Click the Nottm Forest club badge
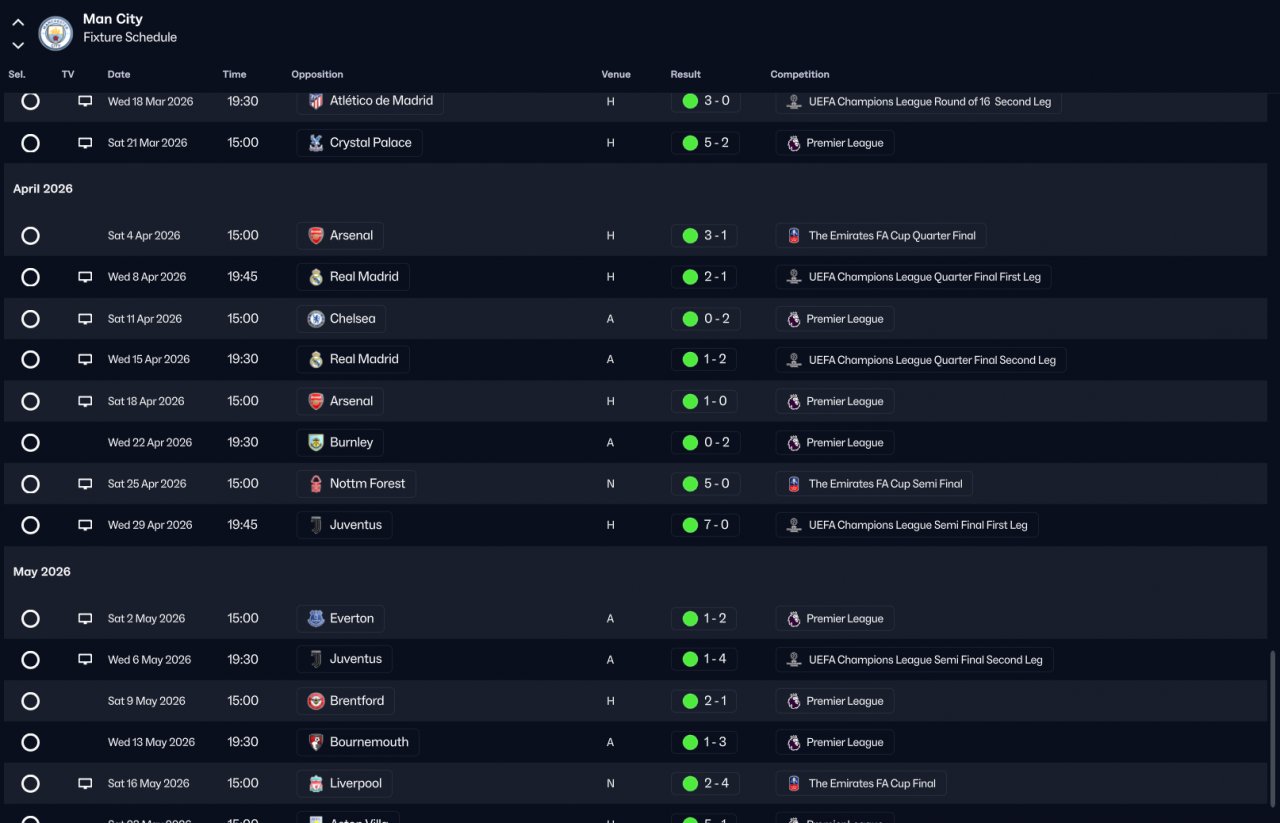This screenshot has height=823, width=1280. [x=316, y=484]
